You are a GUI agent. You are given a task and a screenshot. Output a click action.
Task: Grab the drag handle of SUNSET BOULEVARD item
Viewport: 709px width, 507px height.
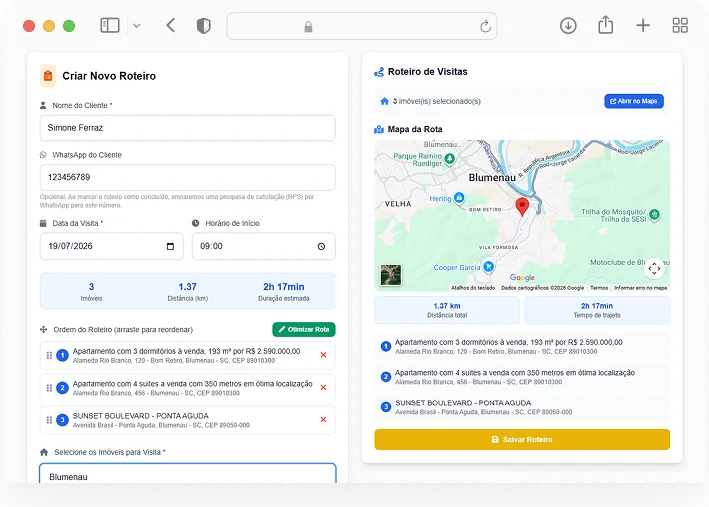coord(49,420)
